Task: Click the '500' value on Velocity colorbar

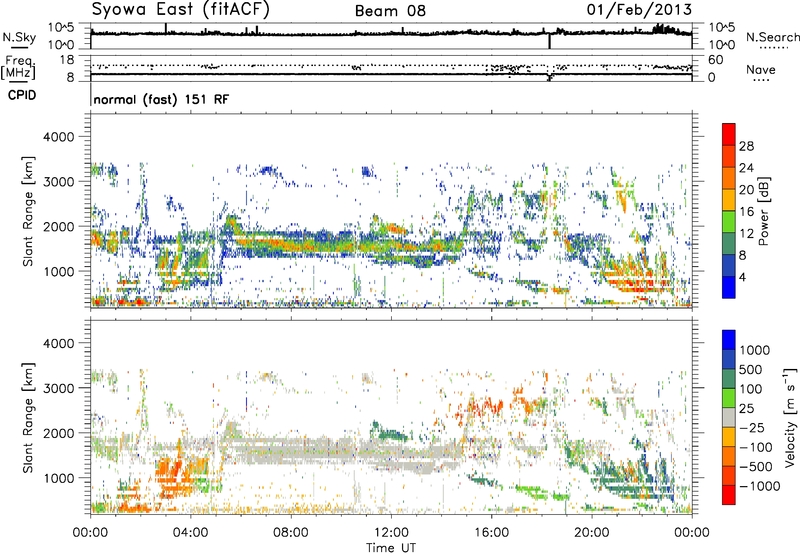Action: pos(751,369)
